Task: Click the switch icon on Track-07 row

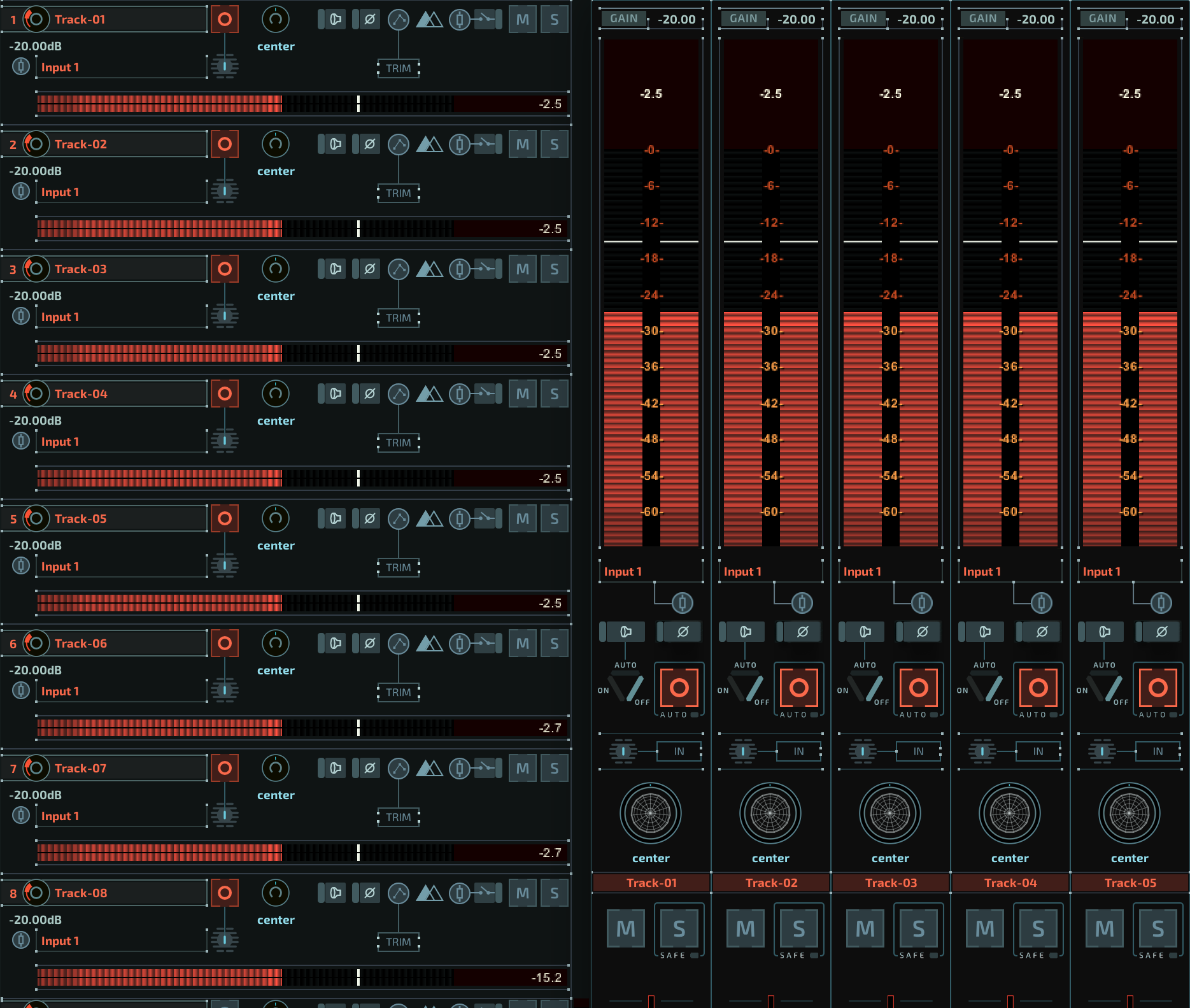Action: [486, 769]
